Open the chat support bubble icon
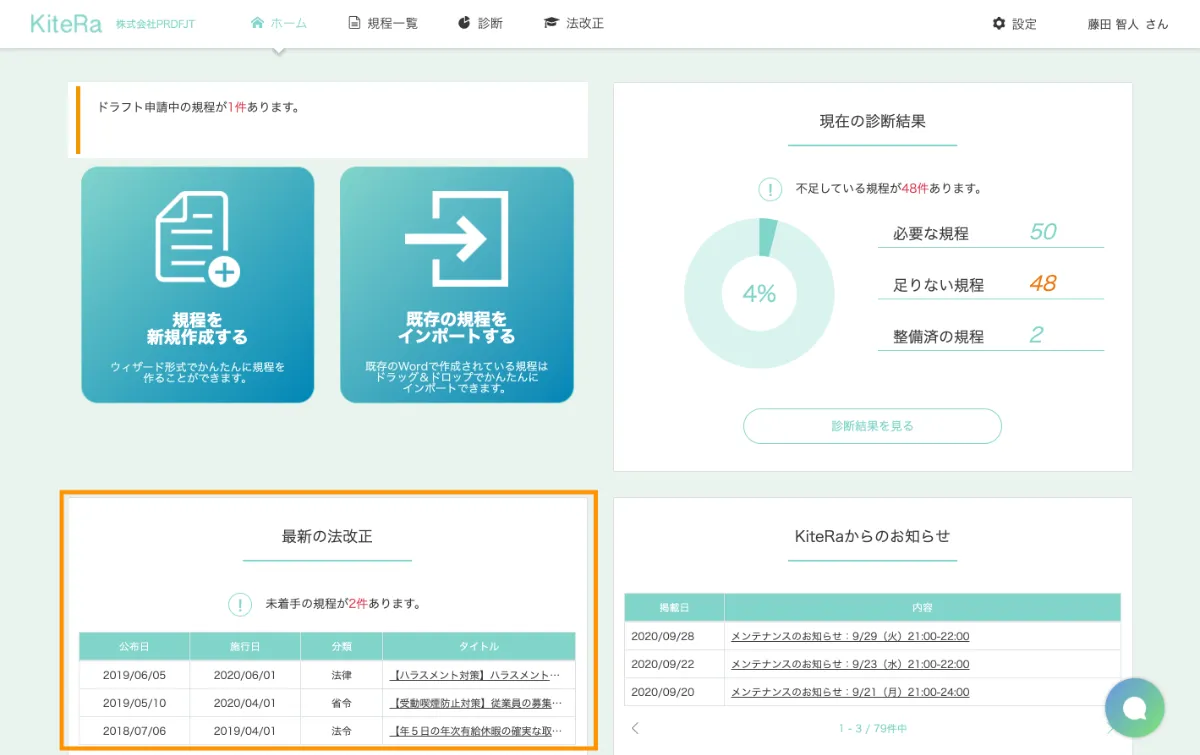The width and height of the screenshot is (1200, 755). [x=1135, y=708]
